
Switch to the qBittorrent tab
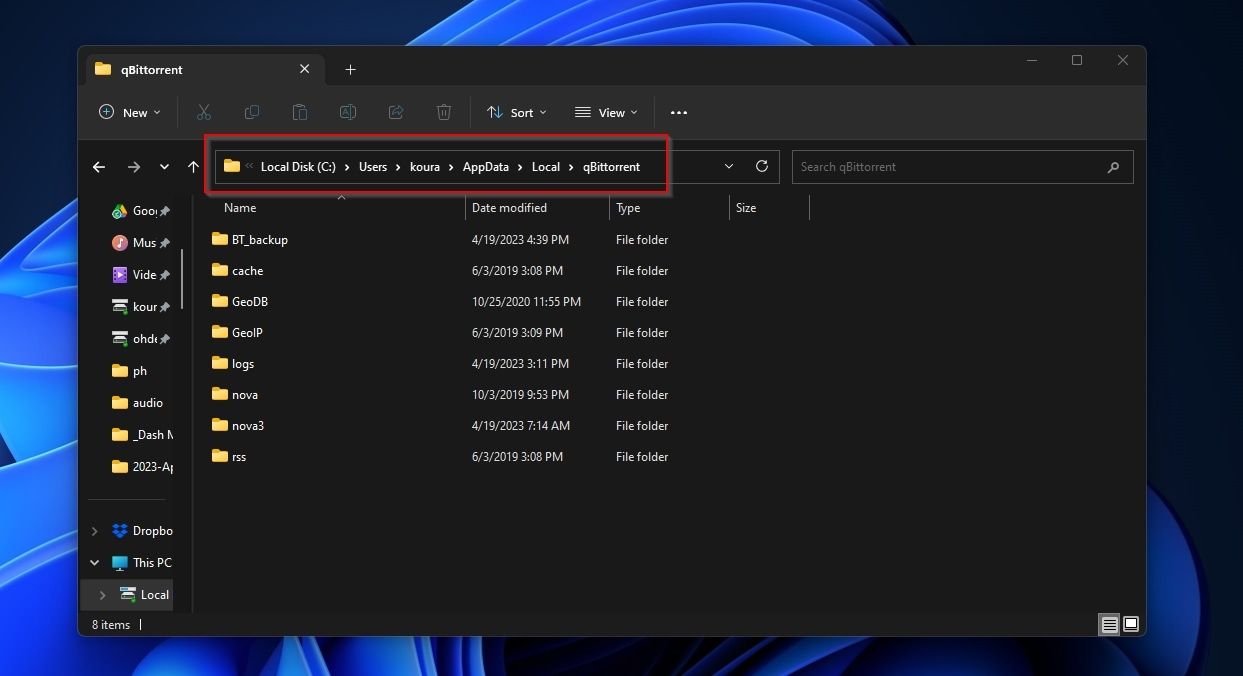[150, 69]
